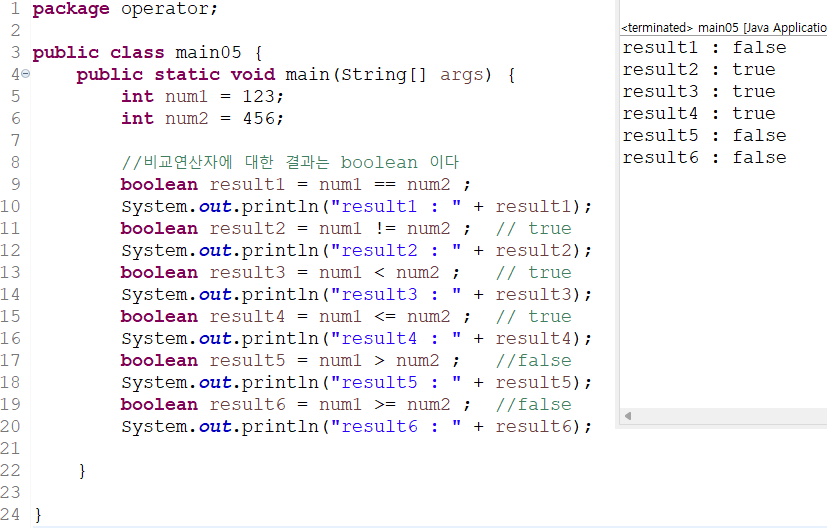827x528 pixels.
Task: Click 'args' parameter on line 4
Action: click(x=461, y=75)
